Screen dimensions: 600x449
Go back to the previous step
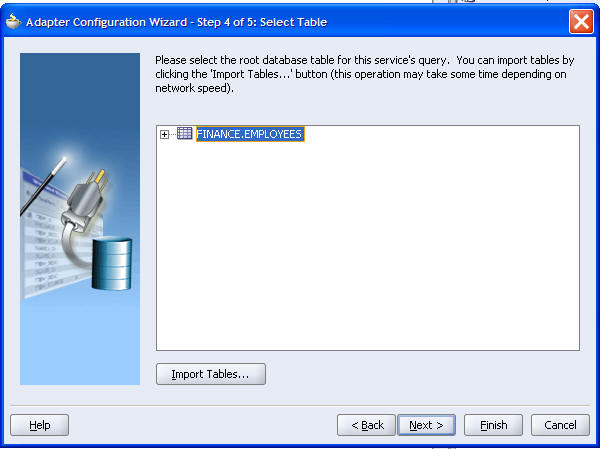[x=366, y=425]
